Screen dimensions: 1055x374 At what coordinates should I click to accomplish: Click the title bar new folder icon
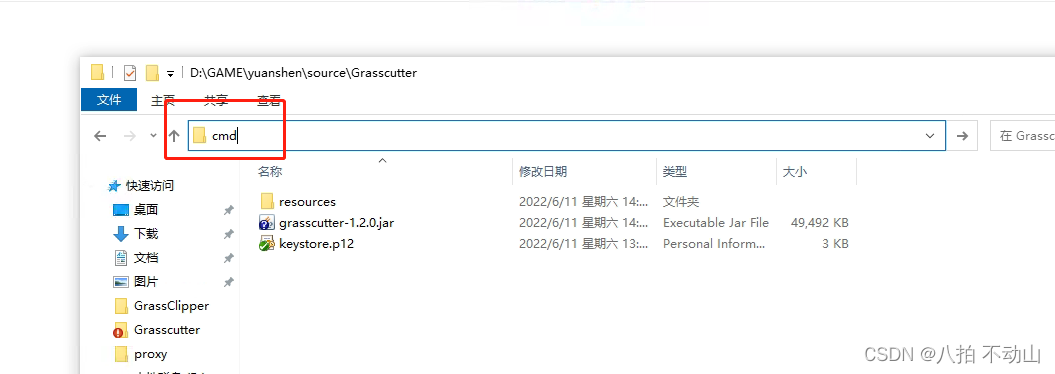click(152, 73)
